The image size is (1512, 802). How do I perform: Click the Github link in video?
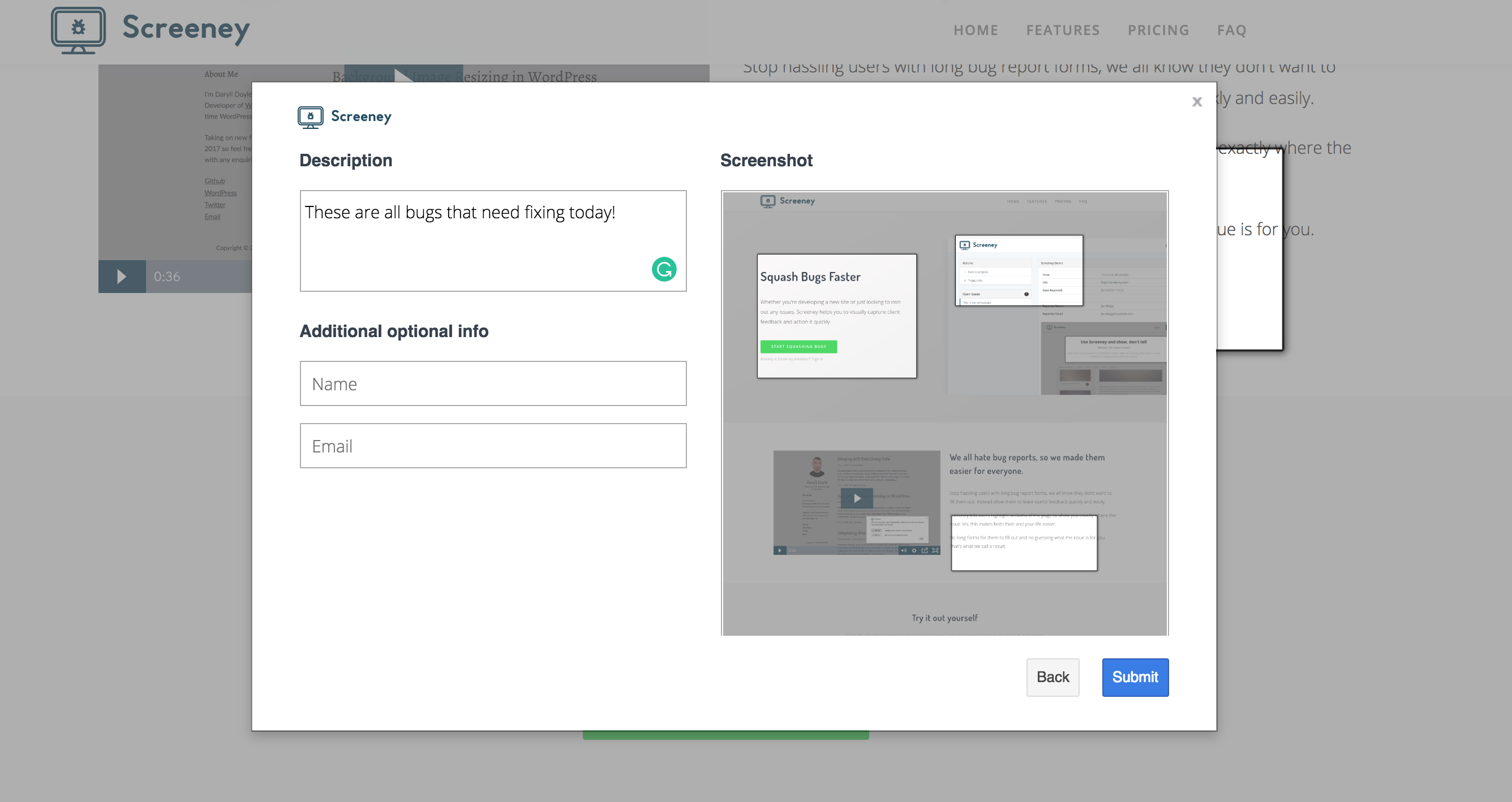(214, 182)
